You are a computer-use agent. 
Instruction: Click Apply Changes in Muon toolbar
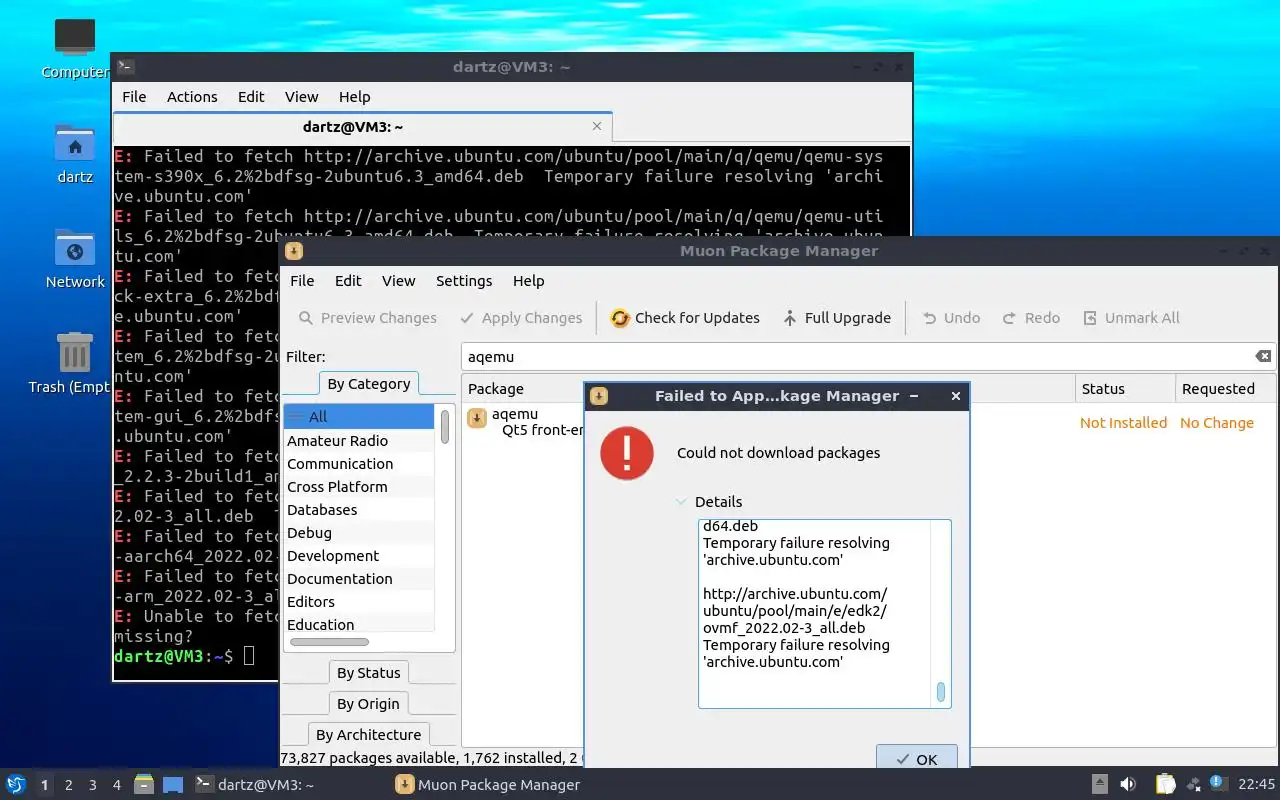click(x=521, y=318)
